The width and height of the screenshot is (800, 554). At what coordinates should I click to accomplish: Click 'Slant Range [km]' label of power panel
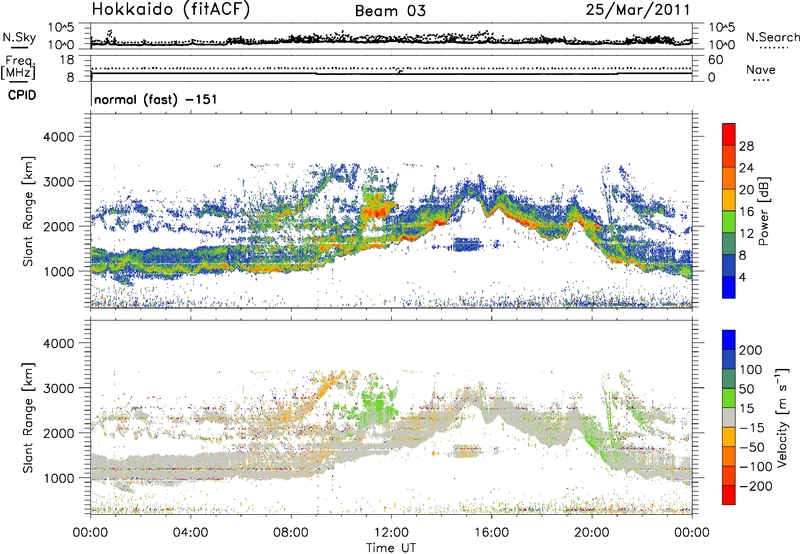pos(28,211)
